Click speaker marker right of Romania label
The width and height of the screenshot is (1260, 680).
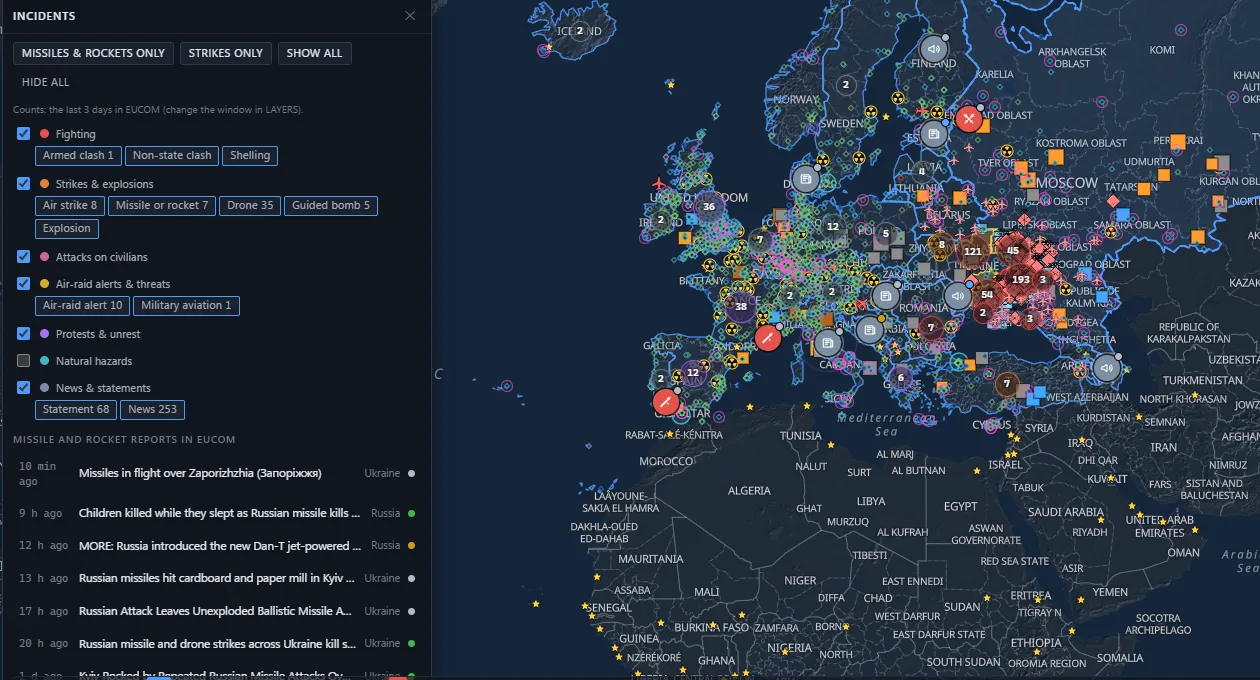[x=958, y=295]
